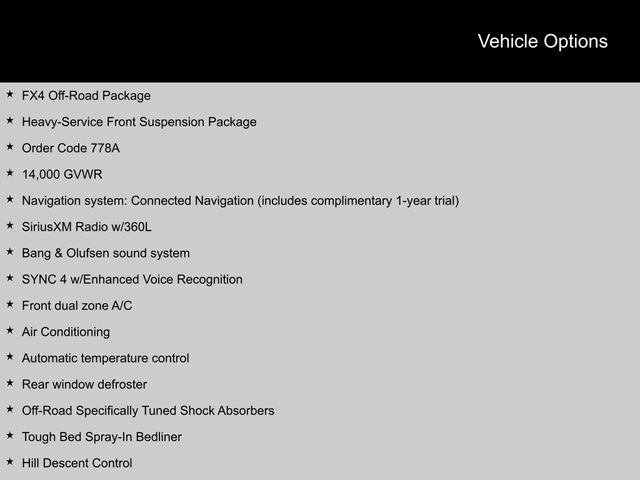Click SYNC 4 w/Enhanced Voice Recognition text

point(132,279)
